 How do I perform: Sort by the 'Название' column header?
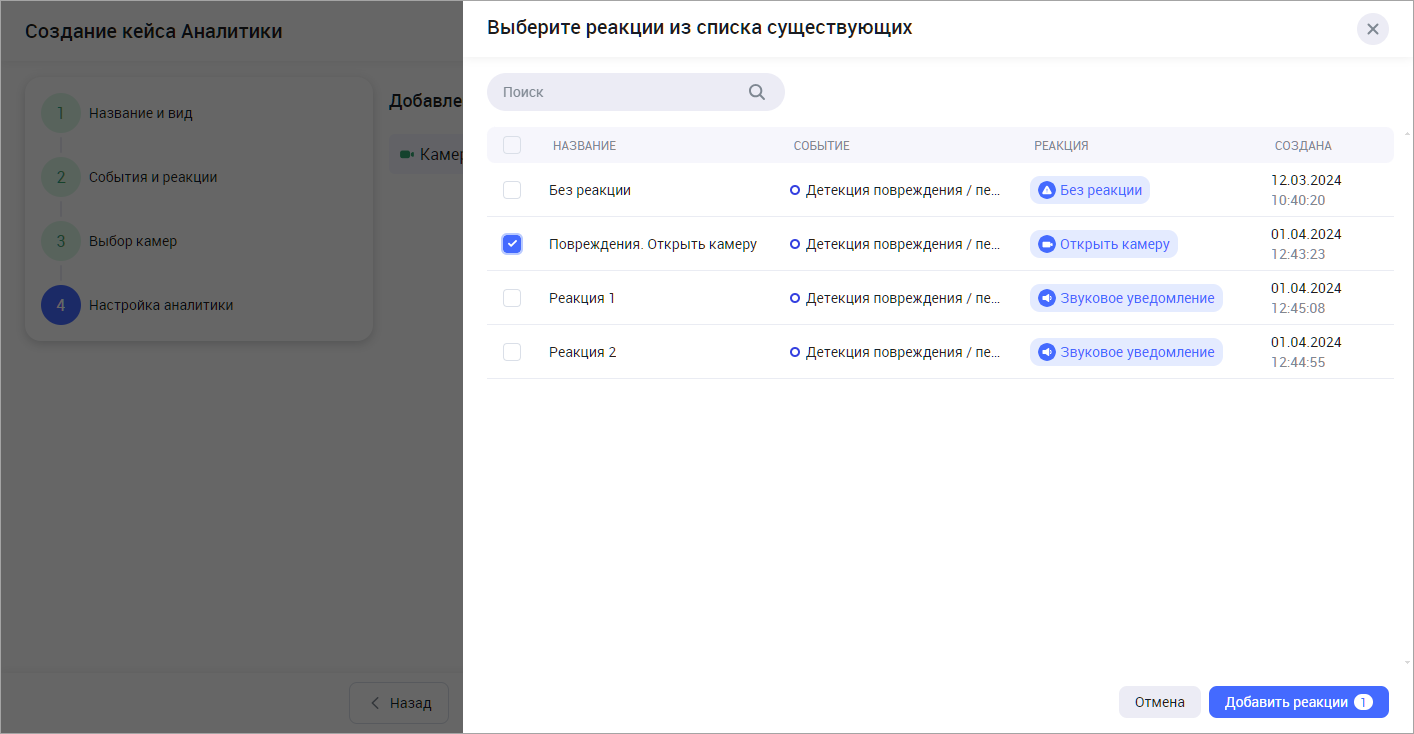(x=584, y=146)
